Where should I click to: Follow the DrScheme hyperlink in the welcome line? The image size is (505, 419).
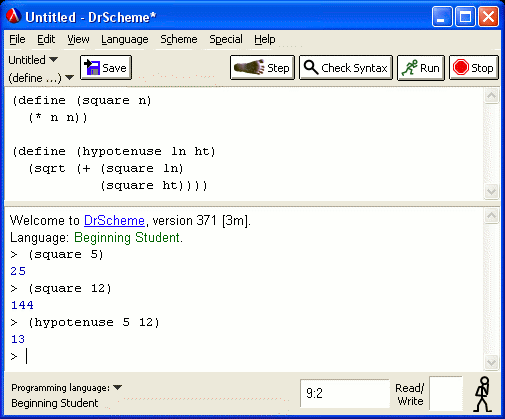pyautogui.click(x=114, y=221)
